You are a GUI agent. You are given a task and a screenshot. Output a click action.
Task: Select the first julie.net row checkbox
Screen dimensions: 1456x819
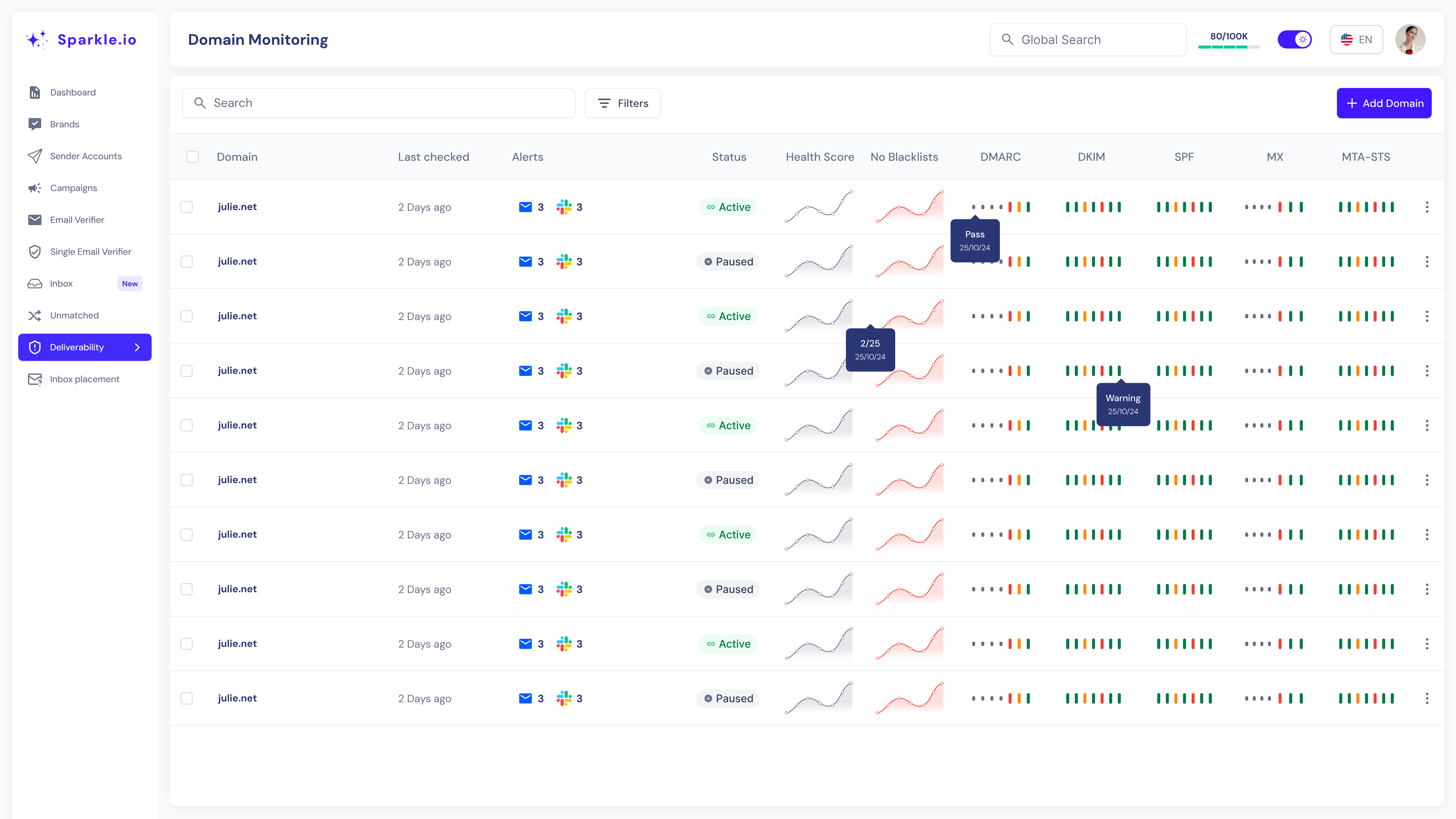pos(187,207)
